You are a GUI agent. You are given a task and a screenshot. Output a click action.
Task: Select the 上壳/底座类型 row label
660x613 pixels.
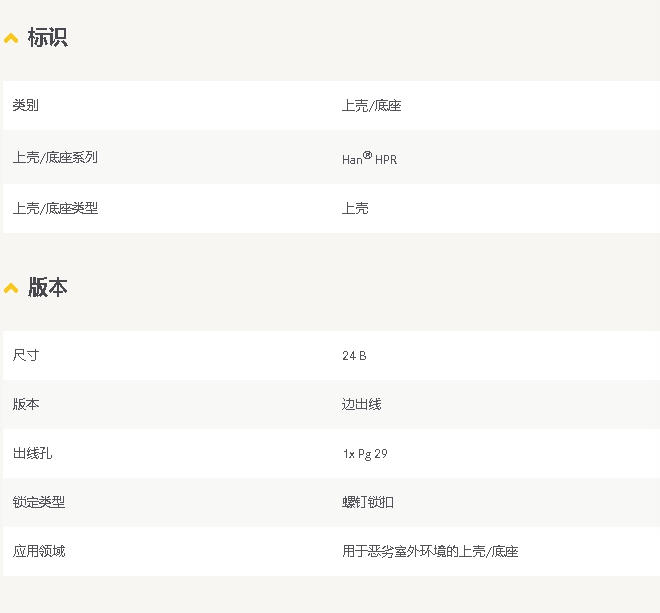click(x=55, y=208)
